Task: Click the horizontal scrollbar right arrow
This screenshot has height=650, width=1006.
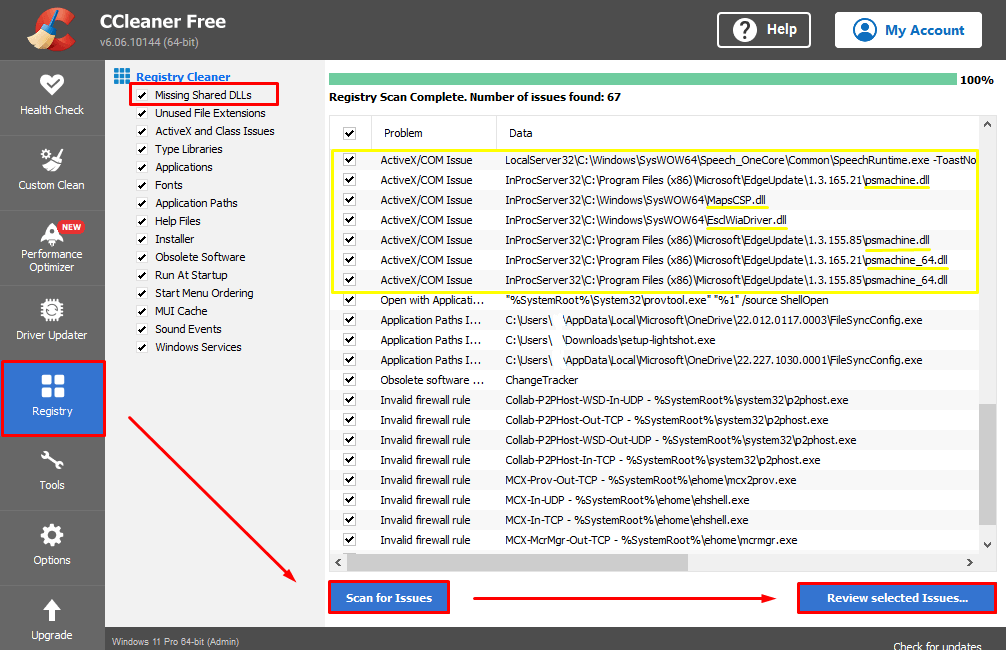Action: click(x=969, y=562)
